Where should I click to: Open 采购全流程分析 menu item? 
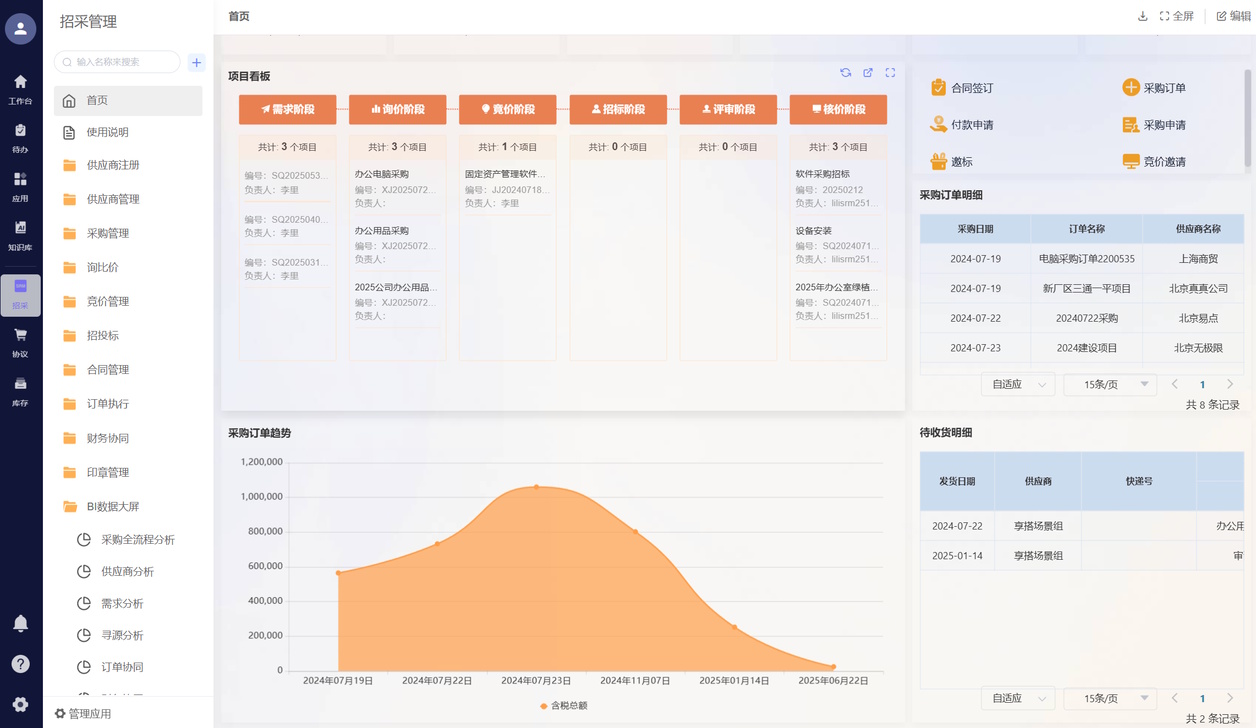click(x=137, y=540)
